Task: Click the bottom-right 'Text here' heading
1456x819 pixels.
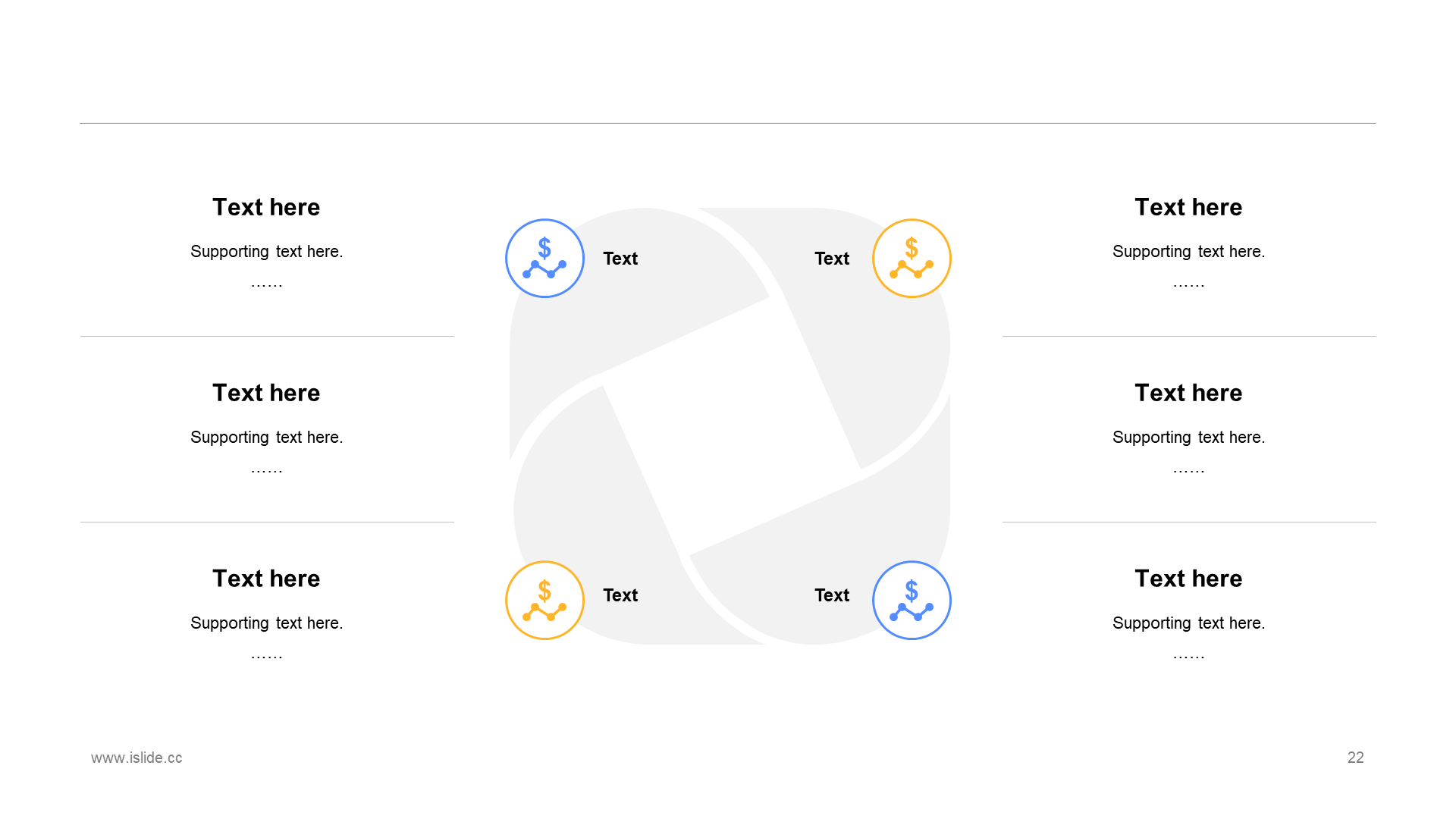Action: click(1188, 579)
